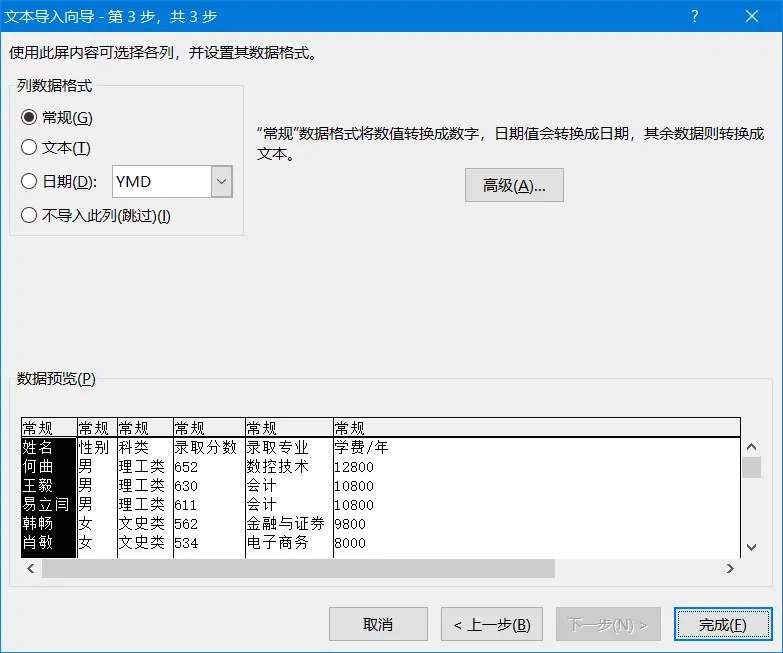Select the 录取分数 column in preview
This screenshot has height=653, width=783.
coord(205,447)
